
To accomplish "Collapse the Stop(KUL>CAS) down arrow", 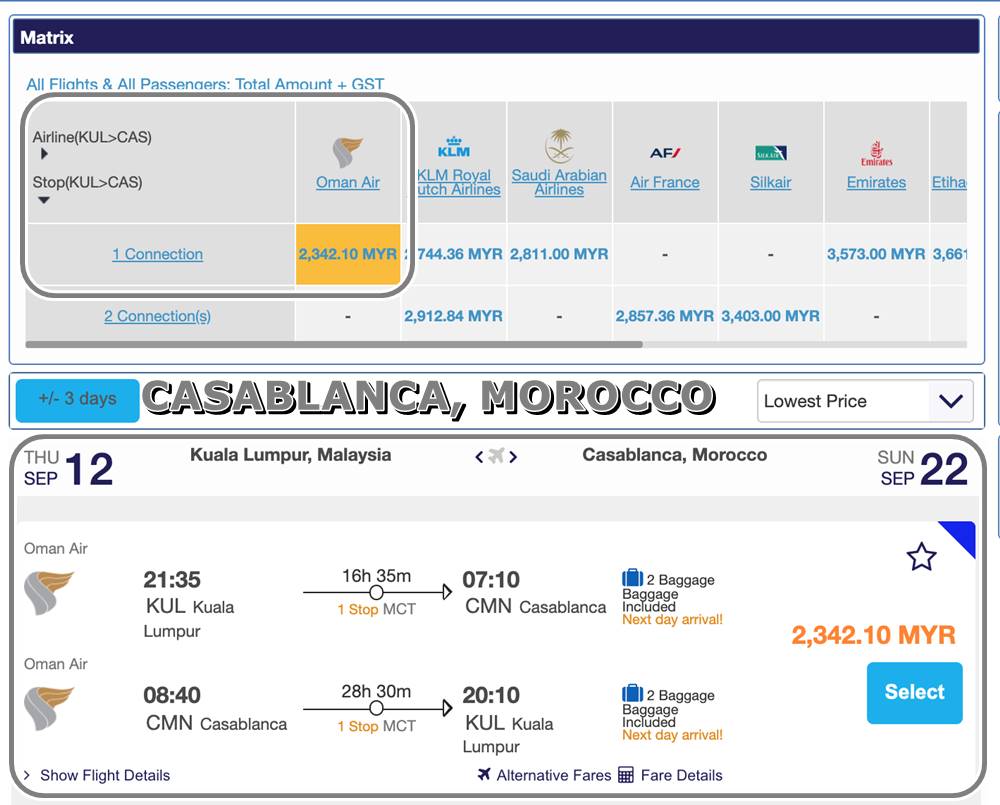I will (x=43, y=200).
